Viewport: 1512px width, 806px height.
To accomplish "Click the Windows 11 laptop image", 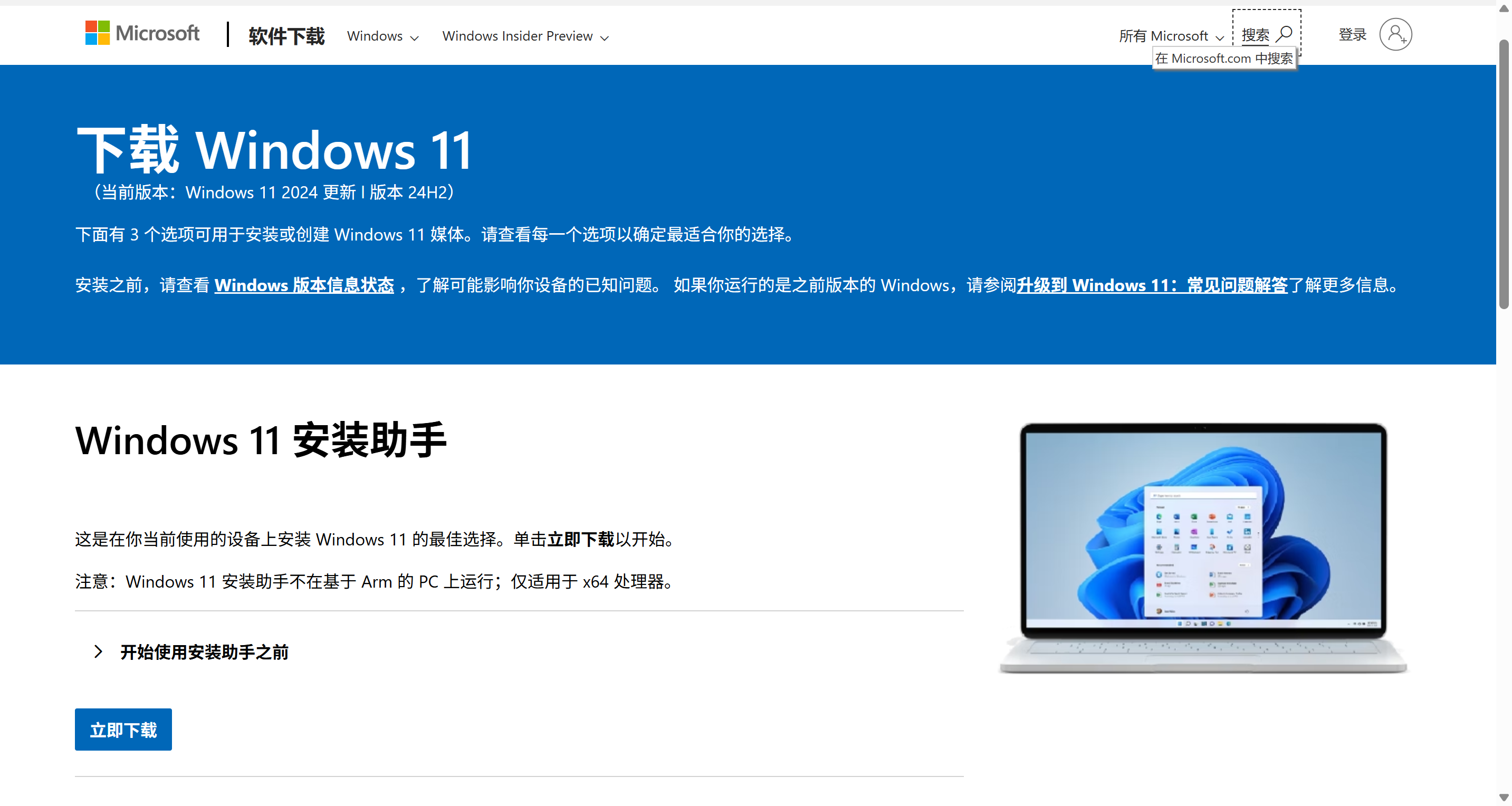I will [1203, 548].
